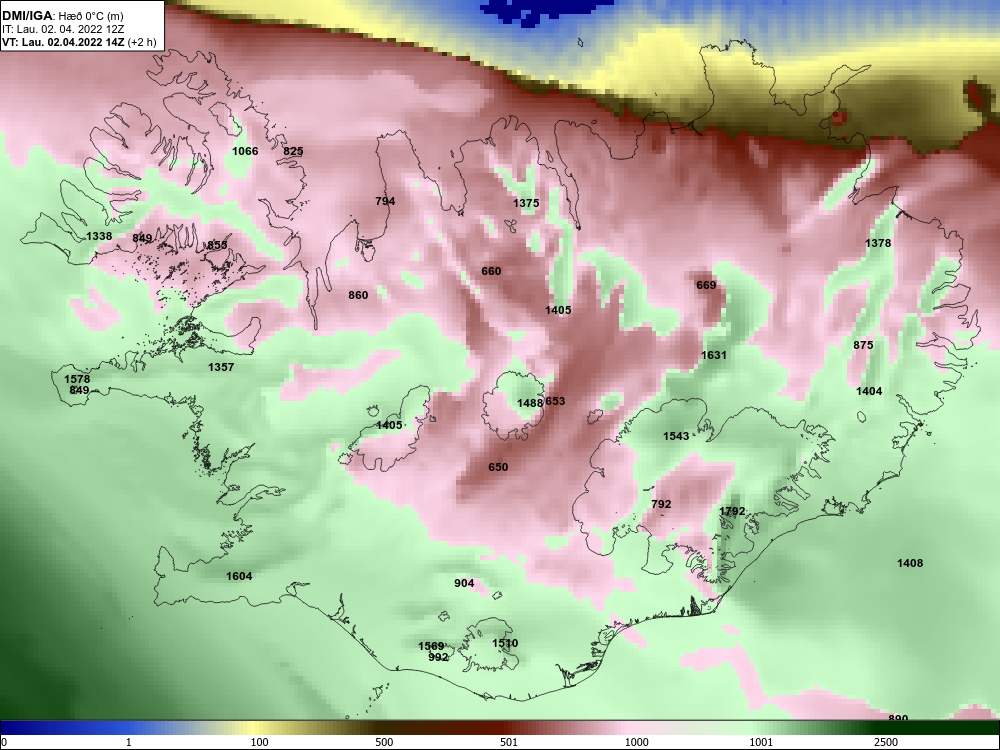
Task: Select the 1488 label inside the glacier outline
Action: point(530,403)
